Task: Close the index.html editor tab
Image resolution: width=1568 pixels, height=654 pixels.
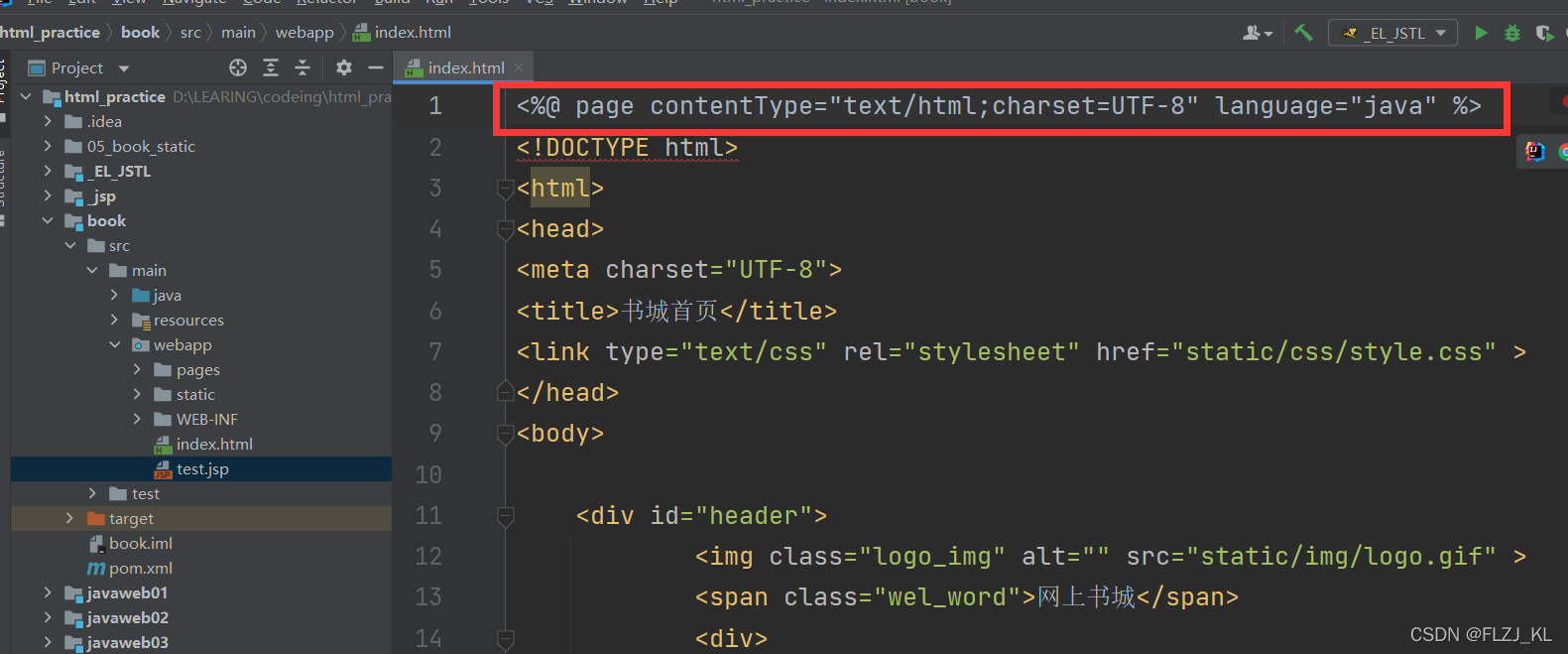Action: pyautogui.click(x=519, y=67)
